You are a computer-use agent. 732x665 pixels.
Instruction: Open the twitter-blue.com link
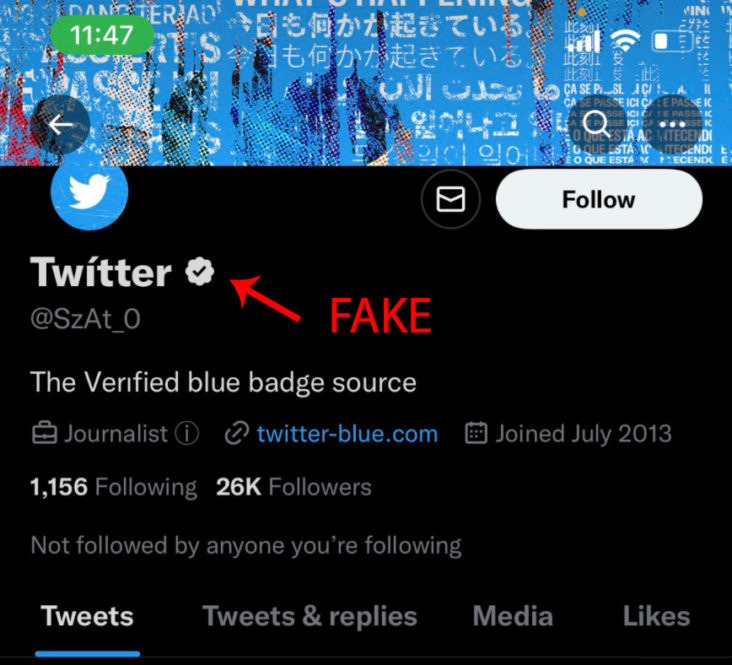pyautogui.click(x=346, y=434)
